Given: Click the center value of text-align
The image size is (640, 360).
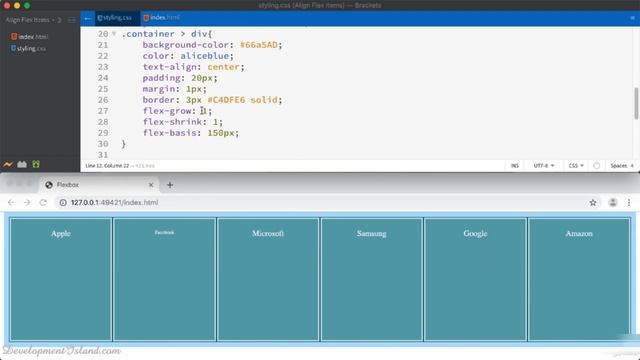Looking at the screenshot, I should click(223, 67).
